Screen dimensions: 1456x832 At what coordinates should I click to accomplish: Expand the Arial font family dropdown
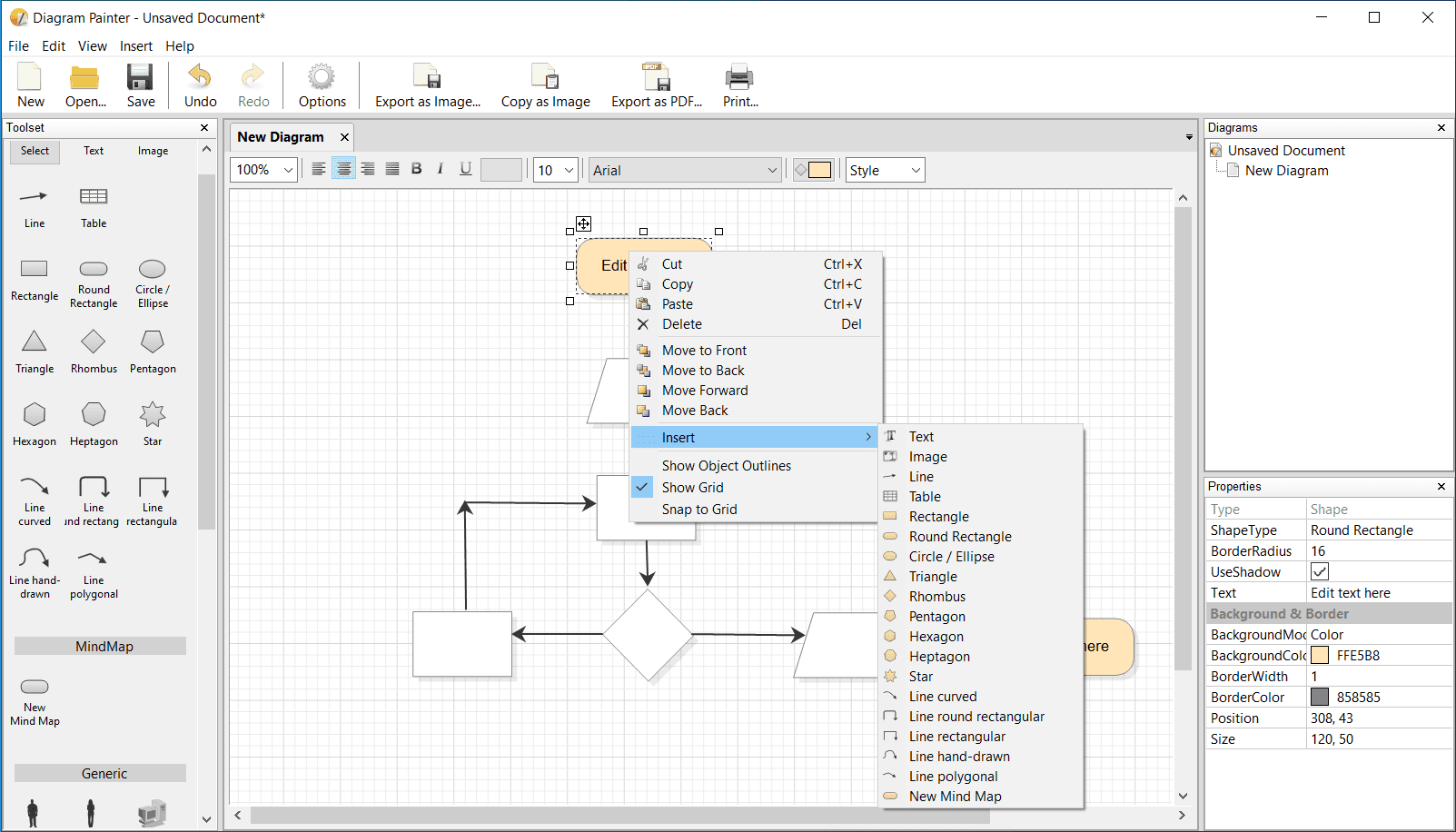click(x=685, y=170)
